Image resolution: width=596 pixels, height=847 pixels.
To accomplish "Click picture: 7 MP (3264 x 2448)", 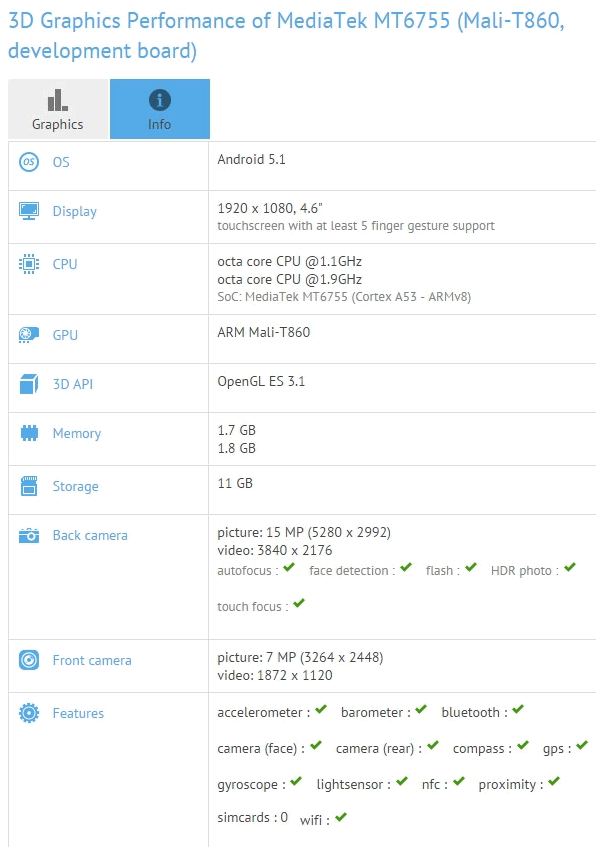I will point(300,657).
